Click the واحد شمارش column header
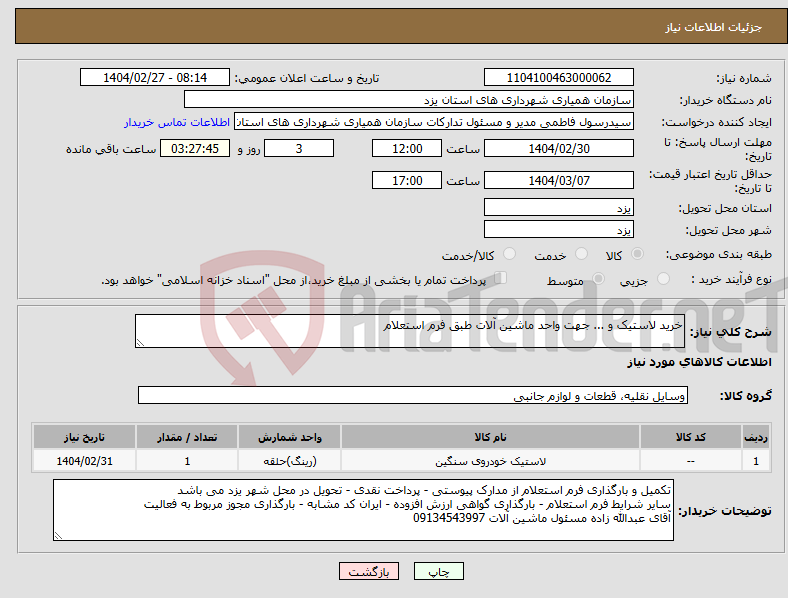788x598 pixels. [x=290, y=437]
